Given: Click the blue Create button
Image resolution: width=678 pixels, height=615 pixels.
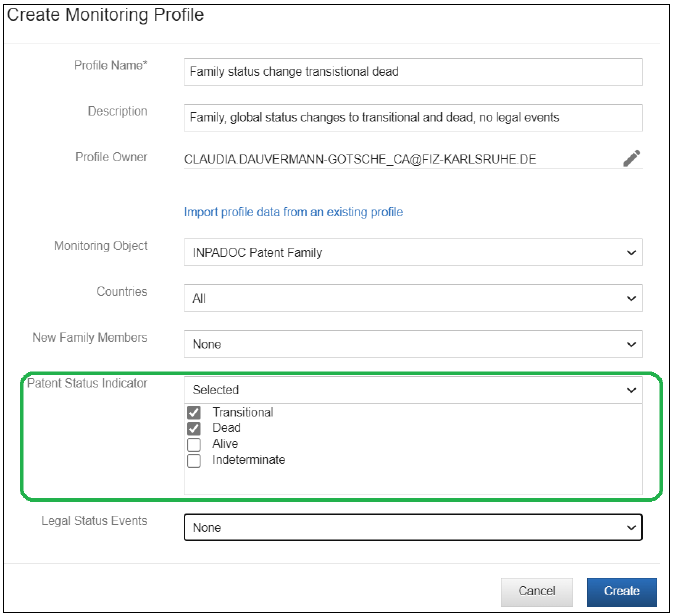Looking at the screenshot, I should coord(621,592).
